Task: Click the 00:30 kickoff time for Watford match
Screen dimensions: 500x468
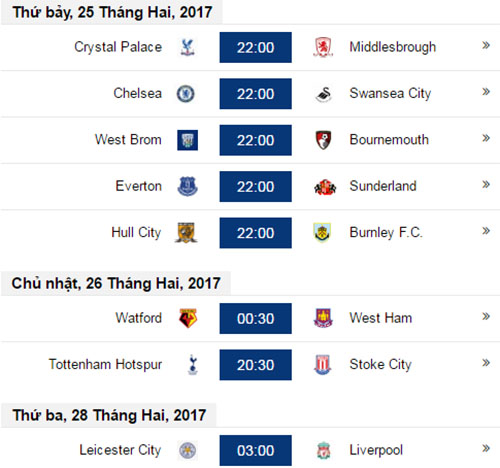Action: (x=255, y=318)
